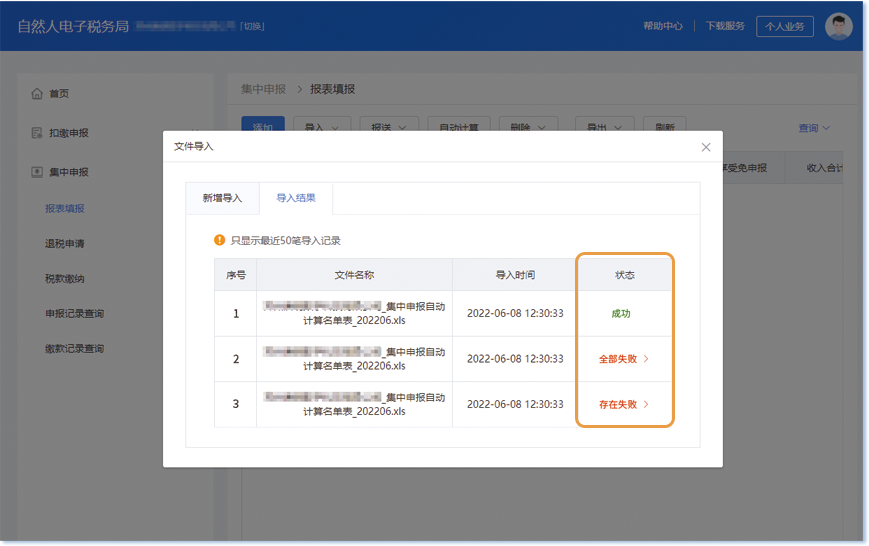Select the 导入结果 tab
This screenshot has height=546, width=869.
point(296,198)
